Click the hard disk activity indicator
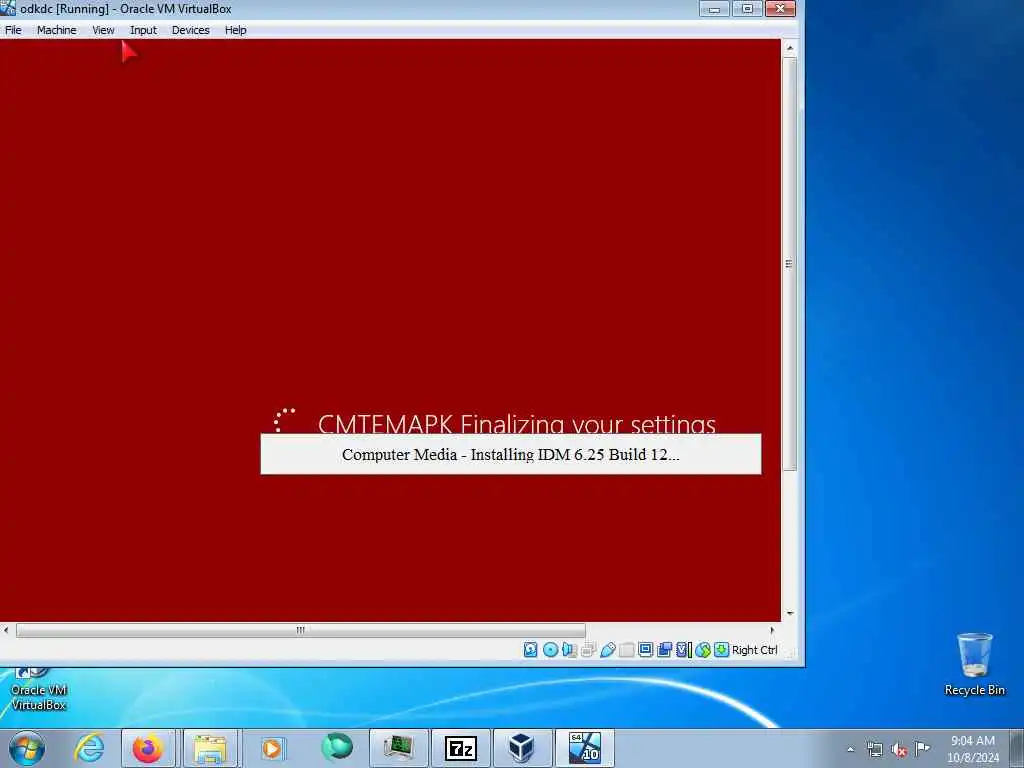The height and width of the screenshot is (768, 1024). (530, 650)
